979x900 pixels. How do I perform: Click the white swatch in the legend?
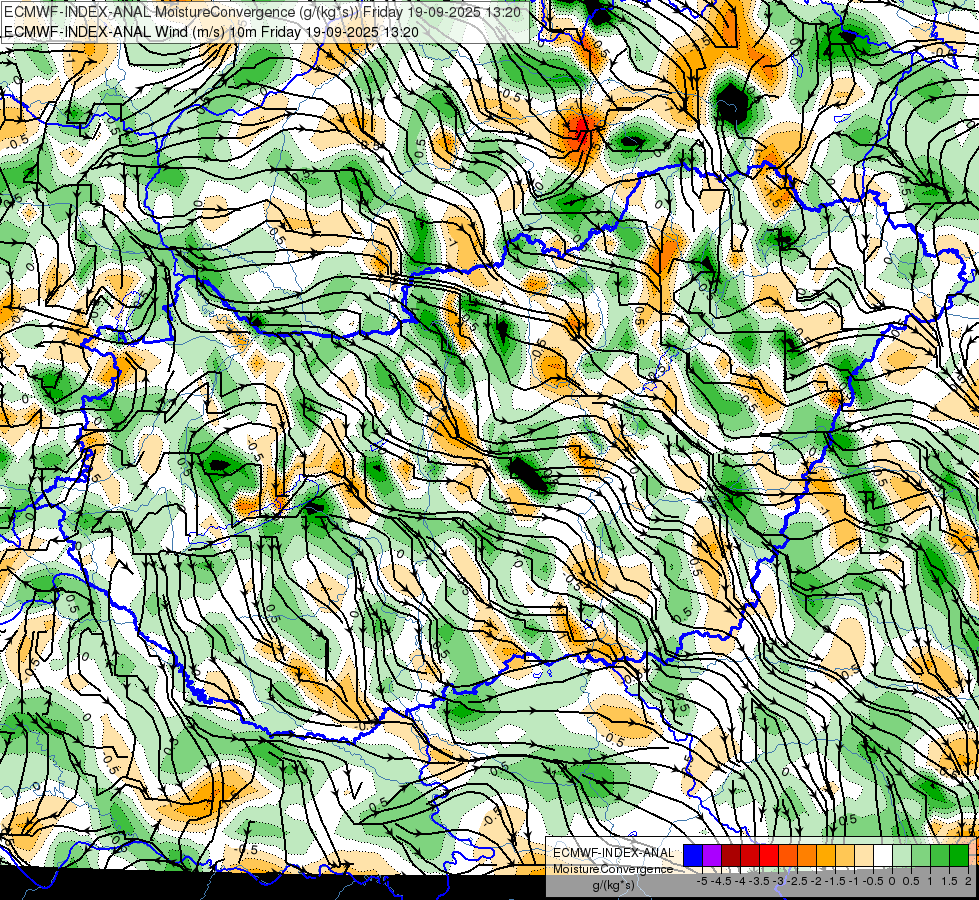click(882, 855)
